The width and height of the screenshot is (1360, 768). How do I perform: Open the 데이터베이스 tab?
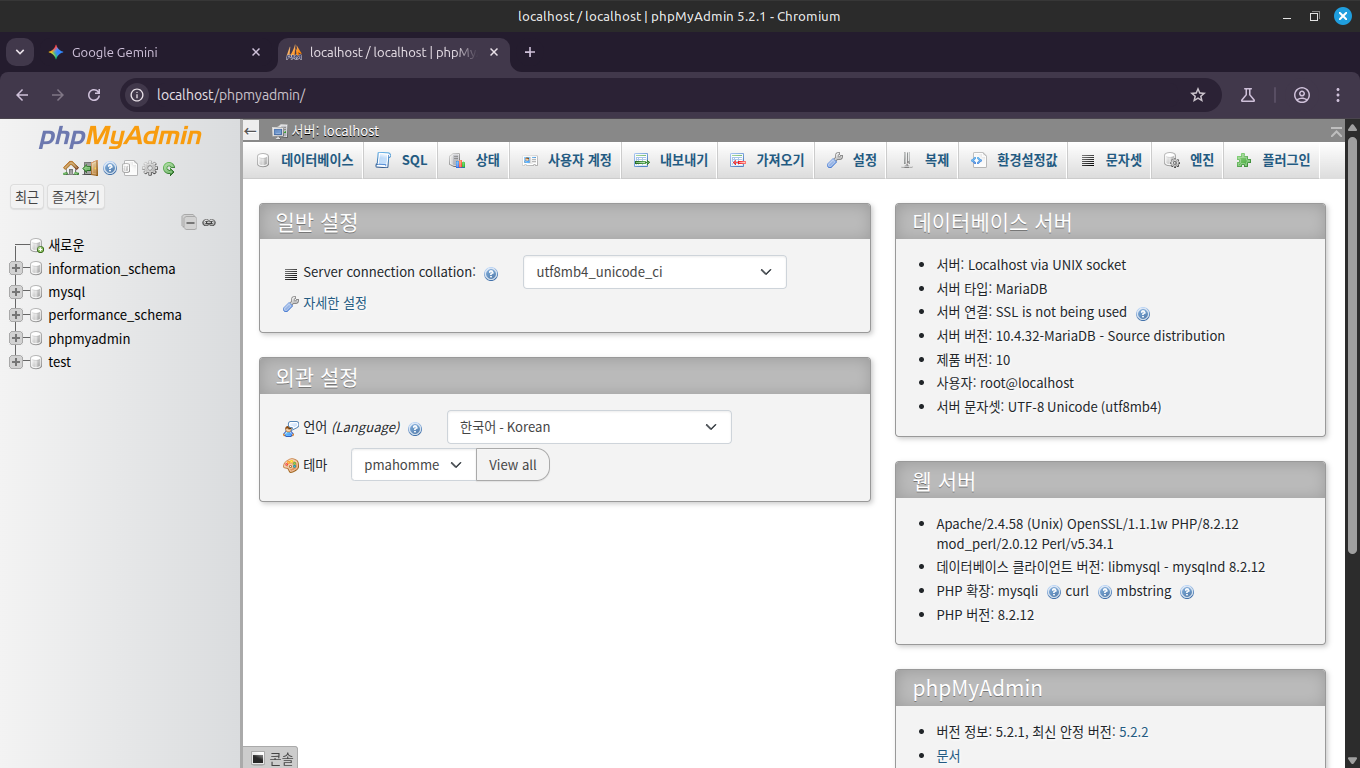pos(306,160)
